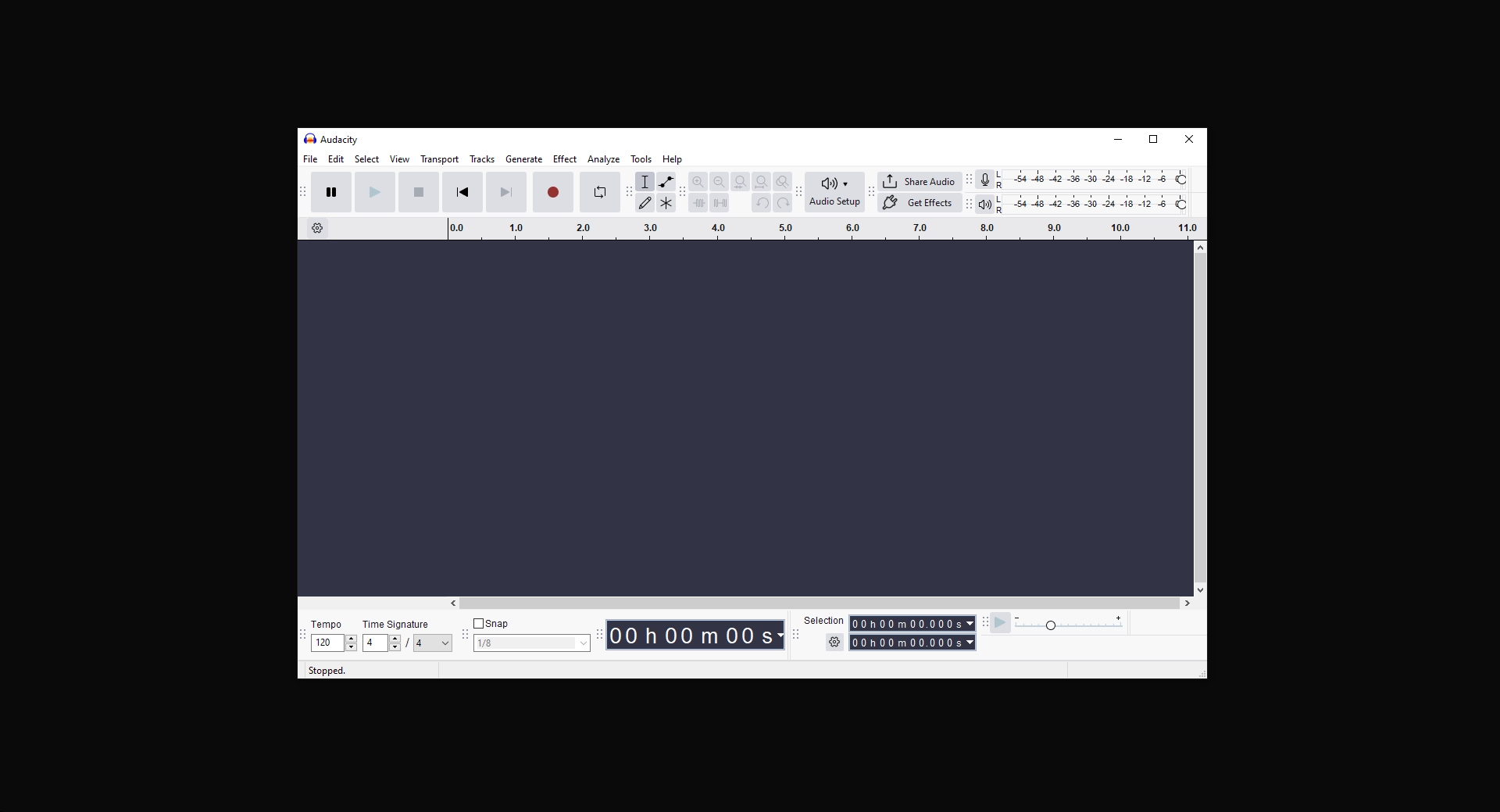
Task: Enable the Snap checkbox
Action: (480, 623)
